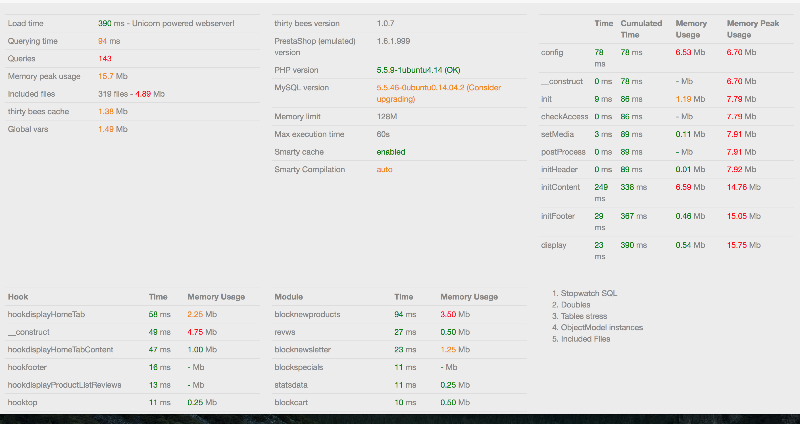Click the Module column header

(290, 297)
